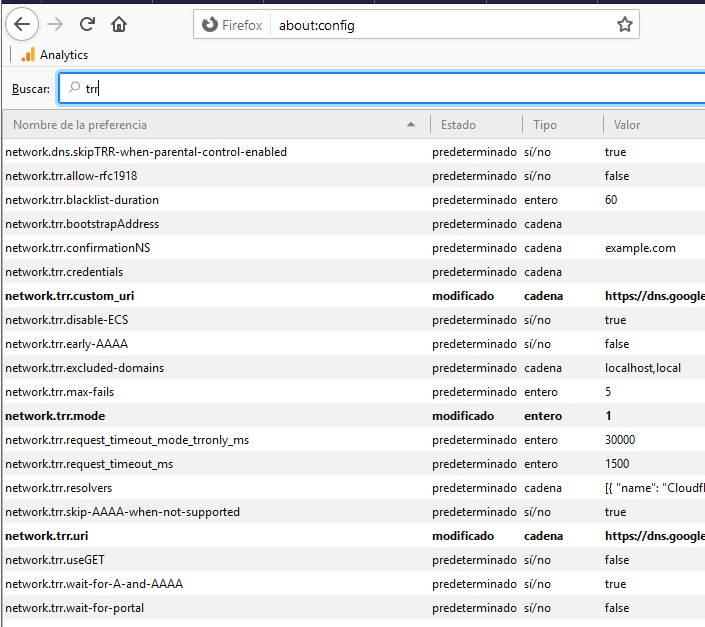
Task: Bookmark this page with the star icon
Action: (624, 25)
